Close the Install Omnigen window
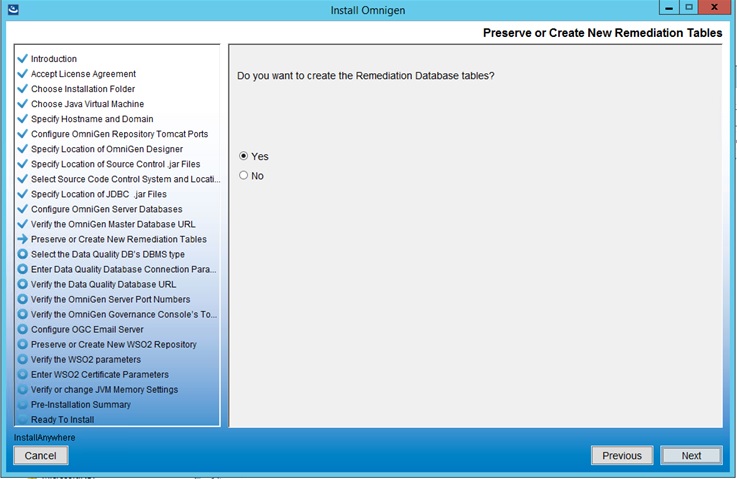The height and width of the screenshot is (479, 737). 714,8
